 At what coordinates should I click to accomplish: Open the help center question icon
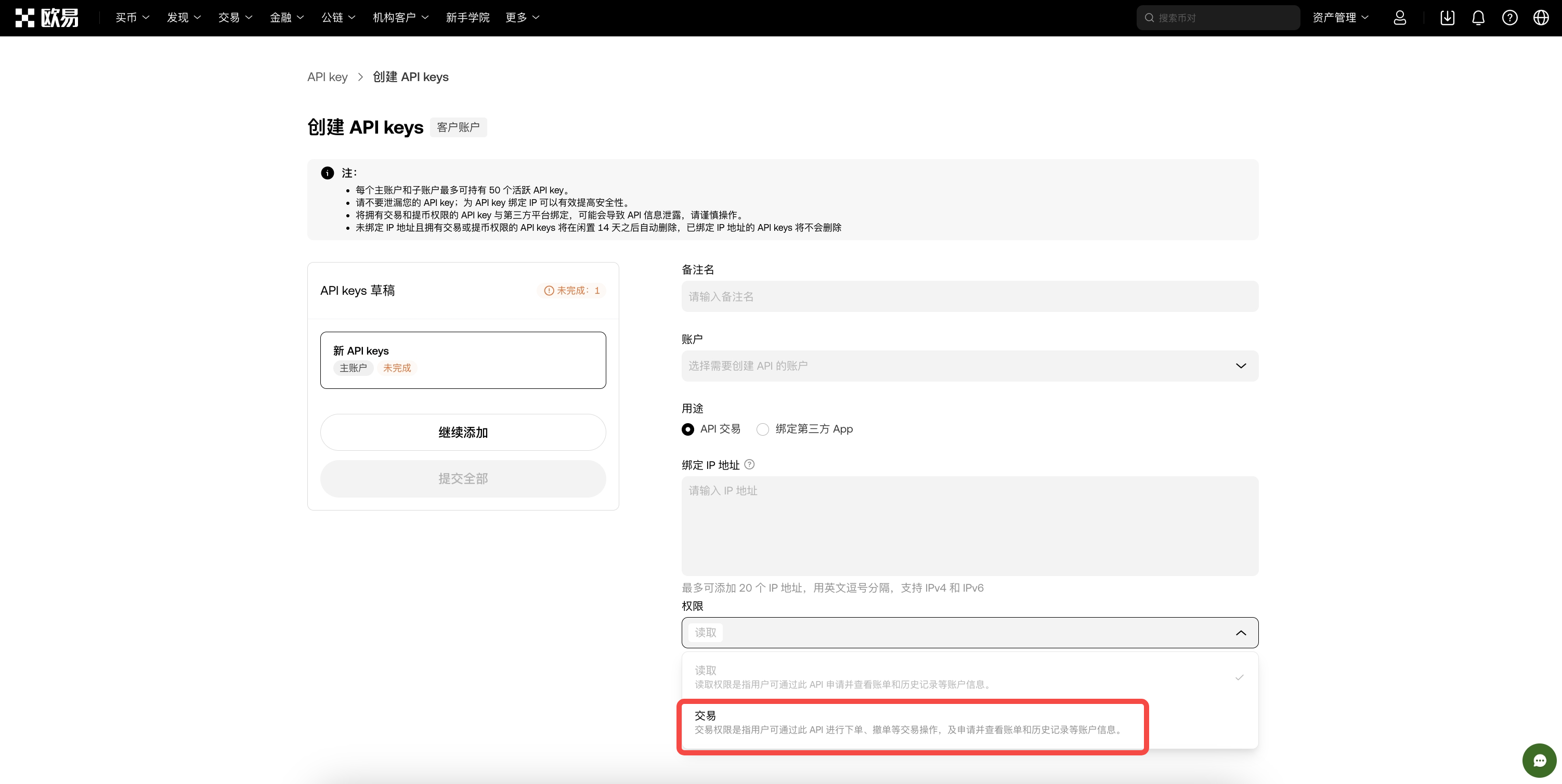1510,18
